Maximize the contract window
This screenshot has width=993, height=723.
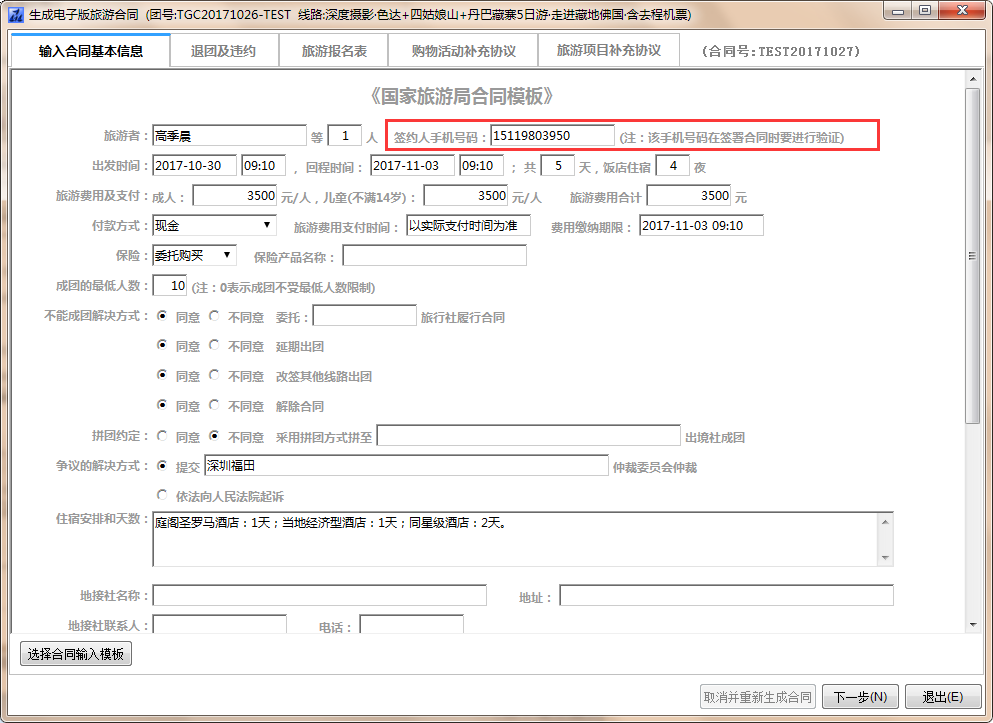tap(925, 11)
